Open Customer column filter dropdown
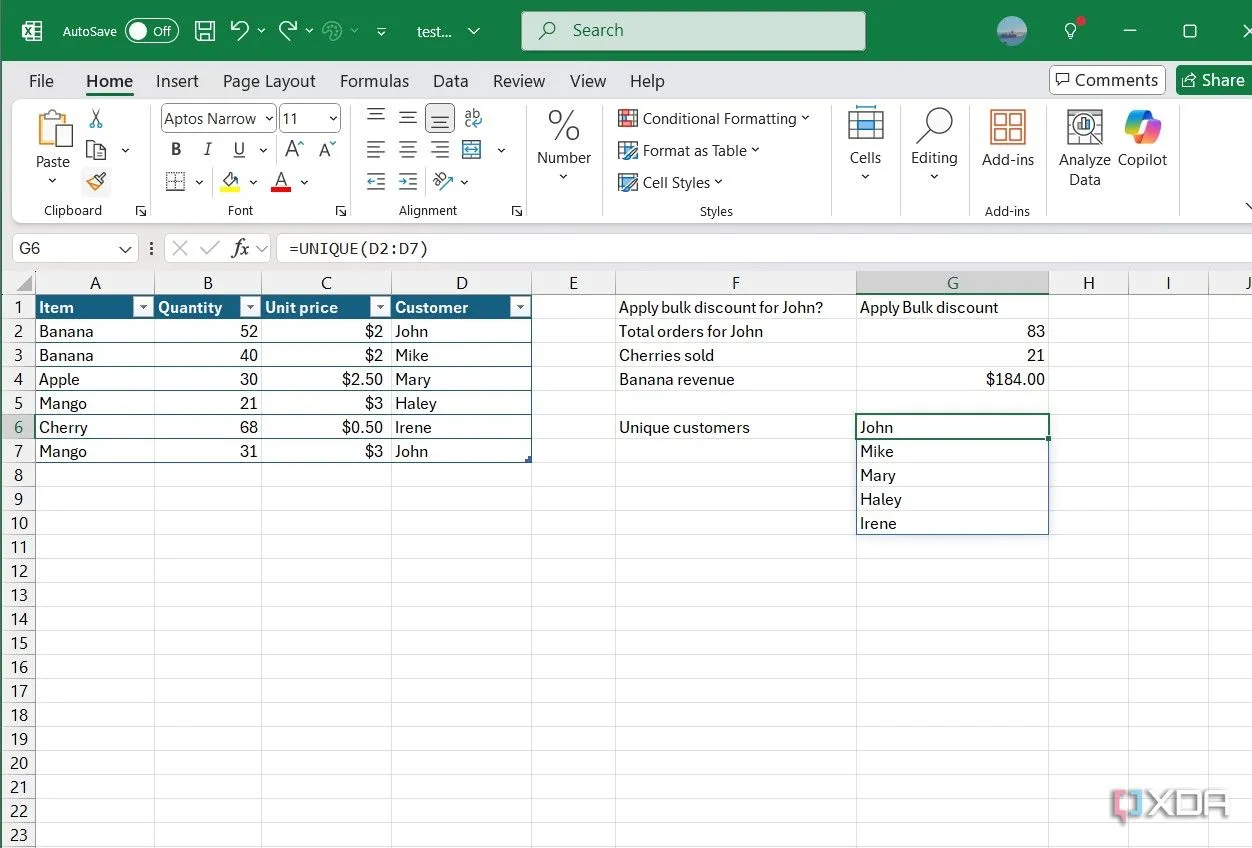This screenshot has width=1252, height=848. [520, 308]
